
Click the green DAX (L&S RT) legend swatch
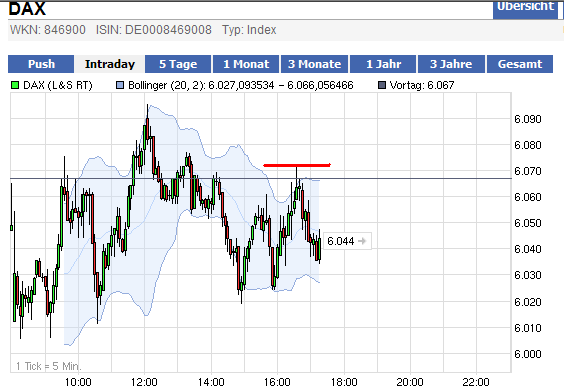(x=15, y=85)
